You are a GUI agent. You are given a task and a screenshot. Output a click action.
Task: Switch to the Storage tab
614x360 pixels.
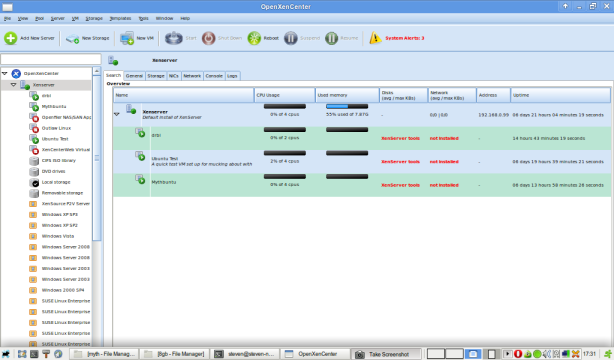[156, 76]
